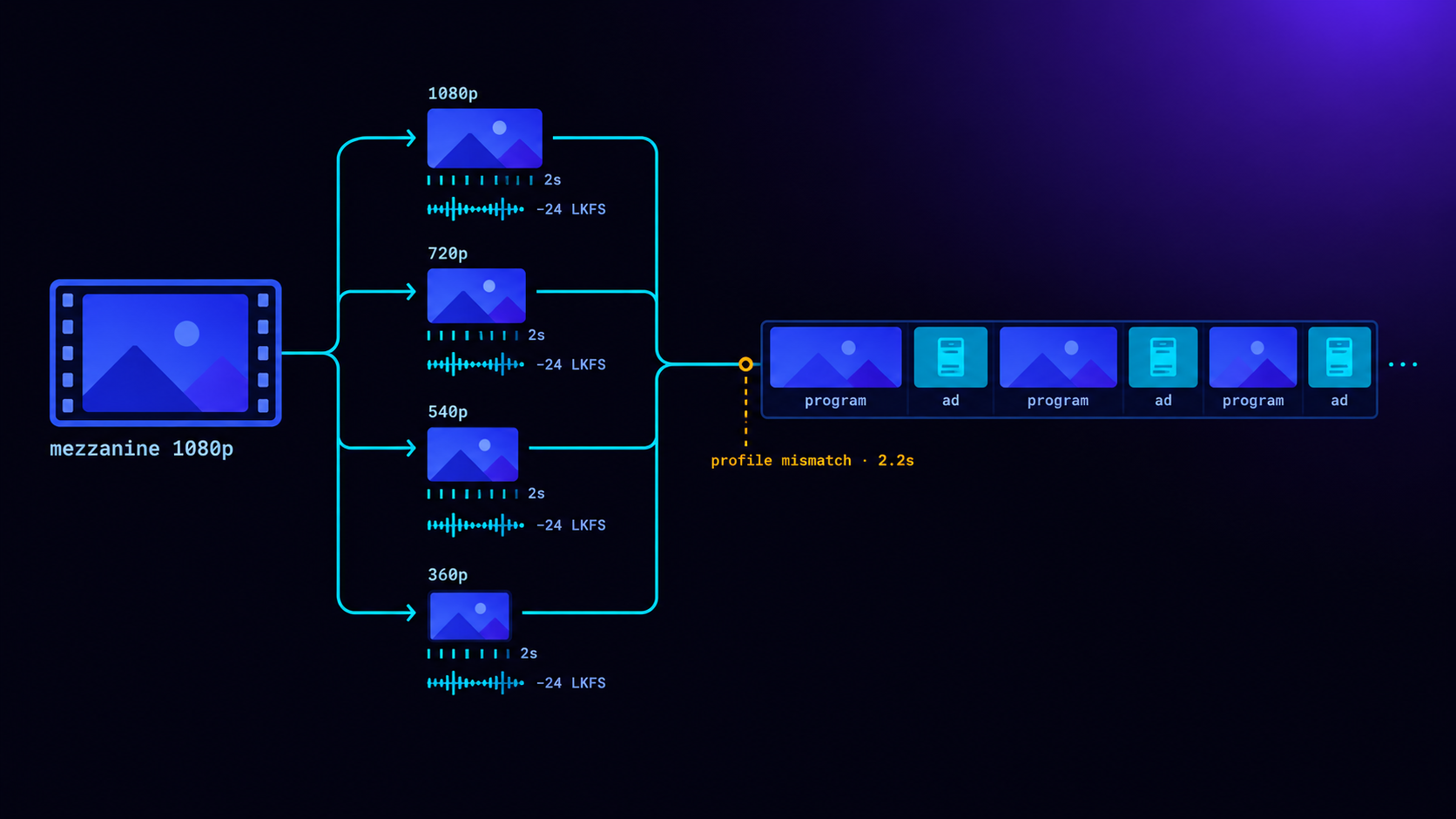Screen dimensions: 1456x819
Task: Click the '2s' label beside 540p ticks
Action: click(536, 494)
